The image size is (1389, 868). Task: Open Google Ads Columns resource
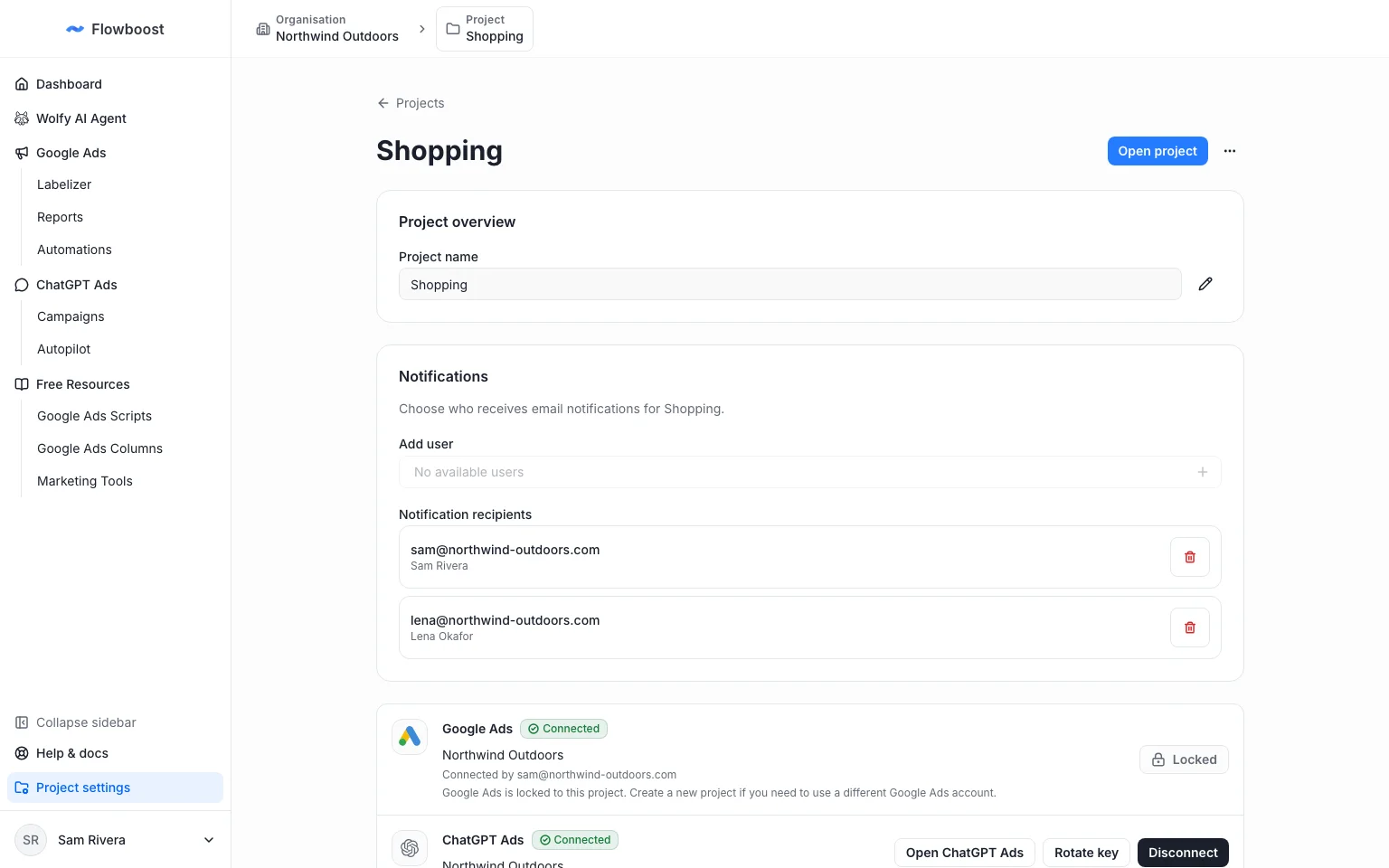[x=99, y=448]
